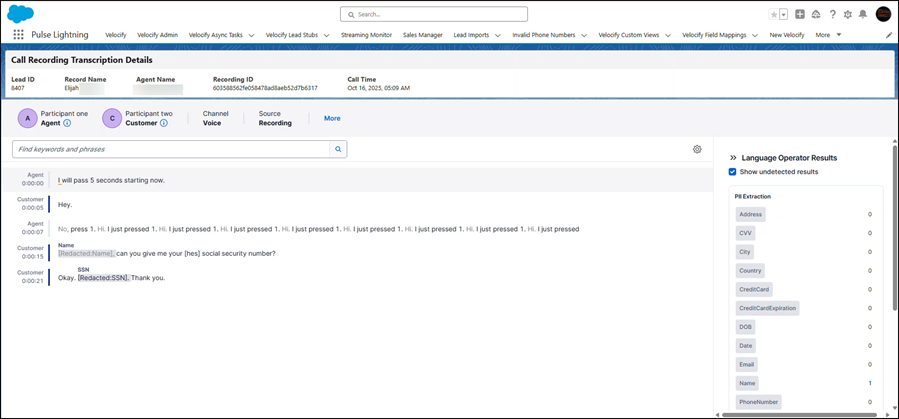Open the App Launcher grid icon

point(18,35)
